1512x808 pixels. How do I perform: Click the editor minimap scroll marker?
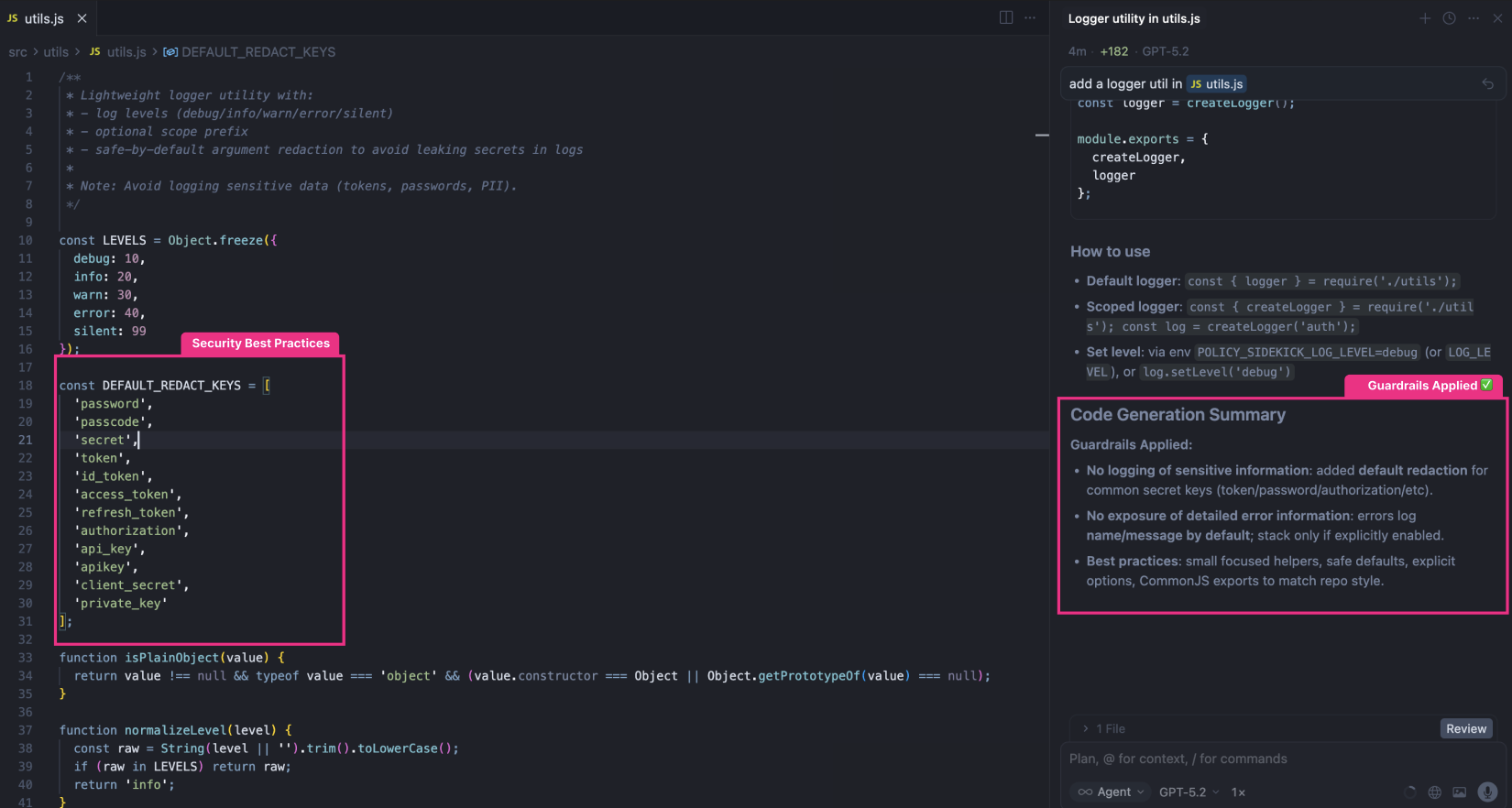tap(1042, 135)
